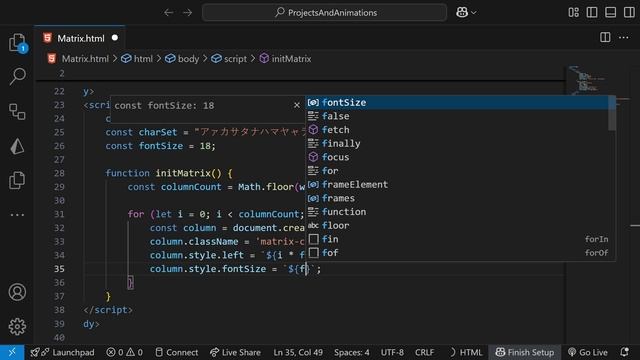The height and width of the screenshot is (360, 640).
Task: Choose the fetch suggestion
Action: (x=457, y=130)
